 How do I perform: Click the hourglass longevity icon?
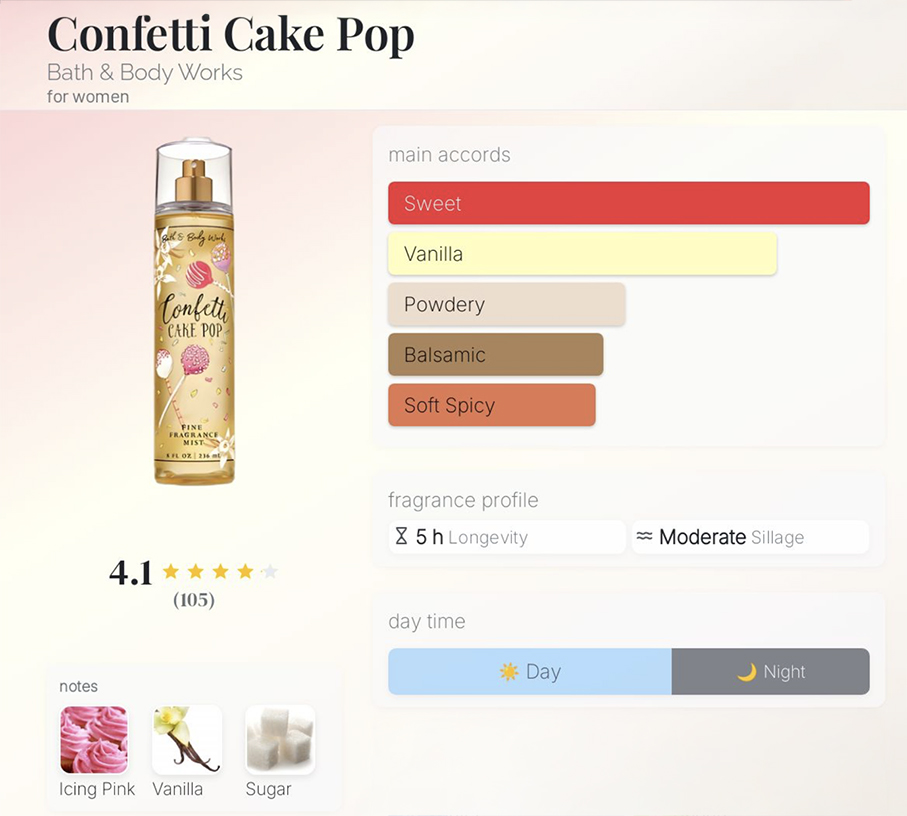coord(401,536)
